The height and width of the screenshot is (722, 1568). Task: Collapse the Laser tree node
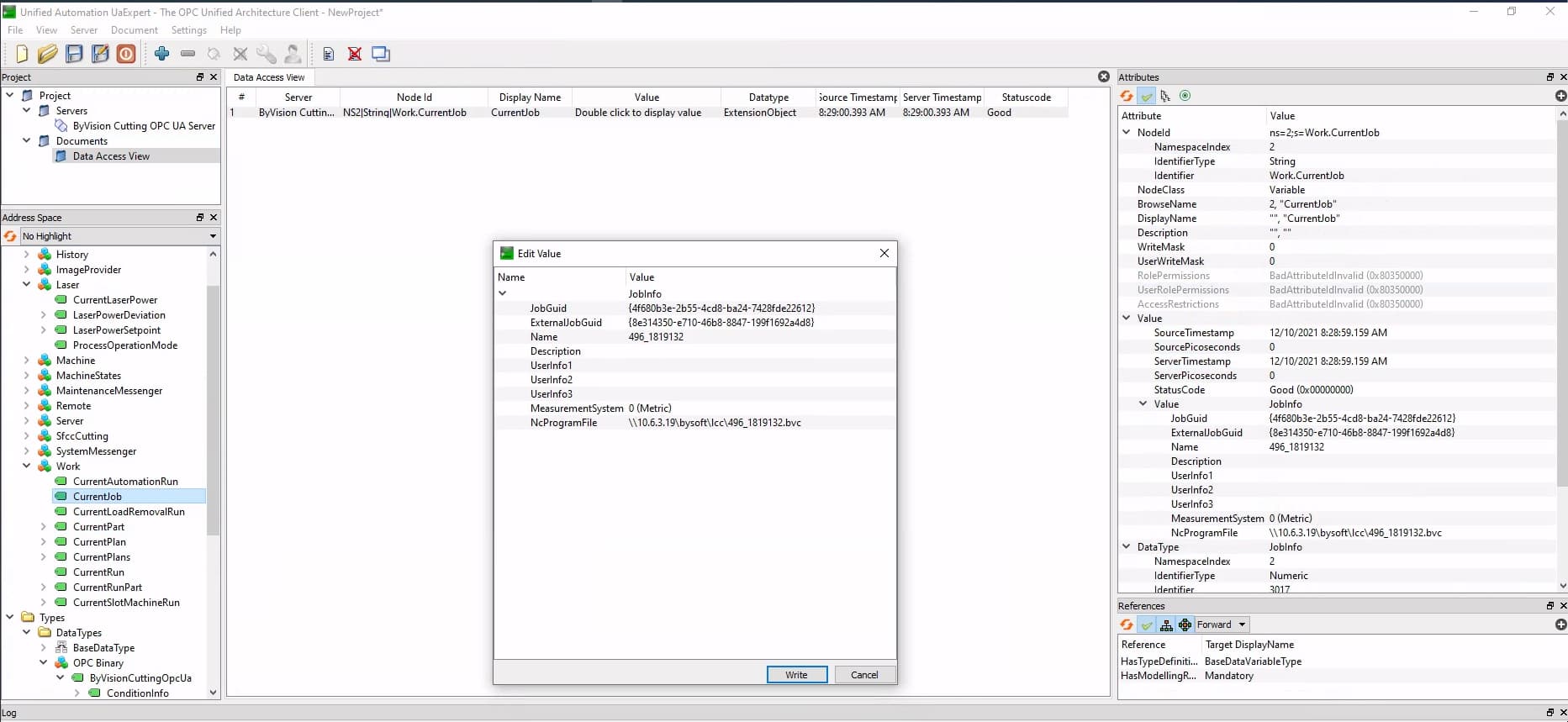coord(26,285)
